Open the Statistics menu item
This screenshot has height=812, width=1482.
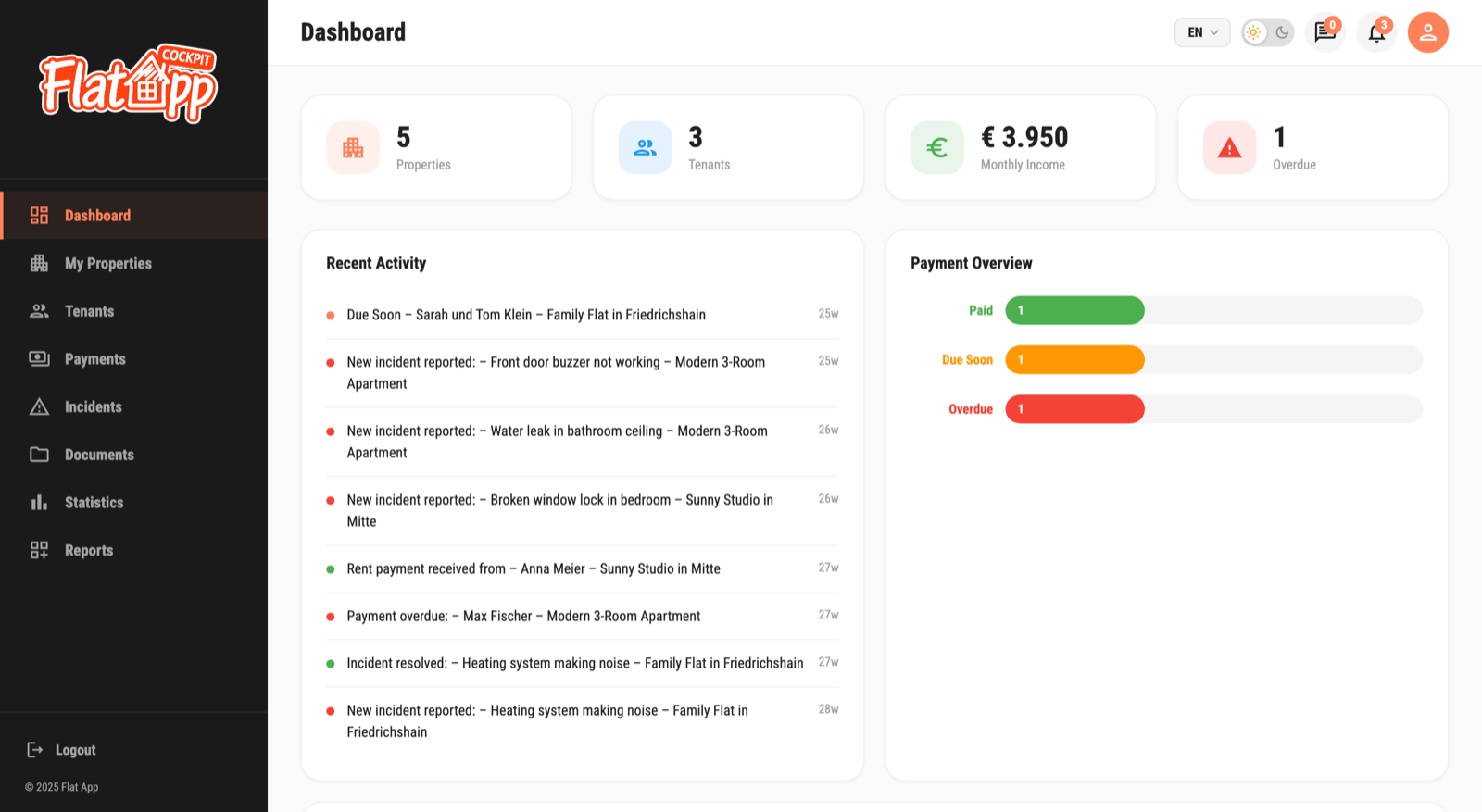134,503
